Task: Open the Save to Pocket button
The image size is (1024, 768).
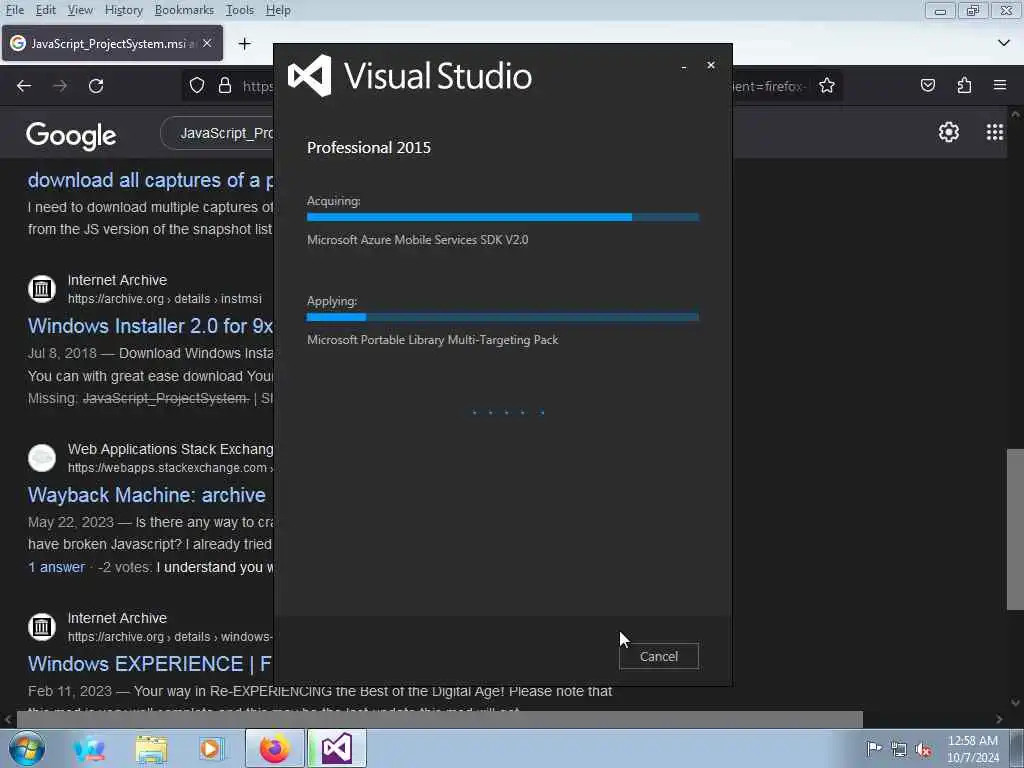Action: [927, 85]
